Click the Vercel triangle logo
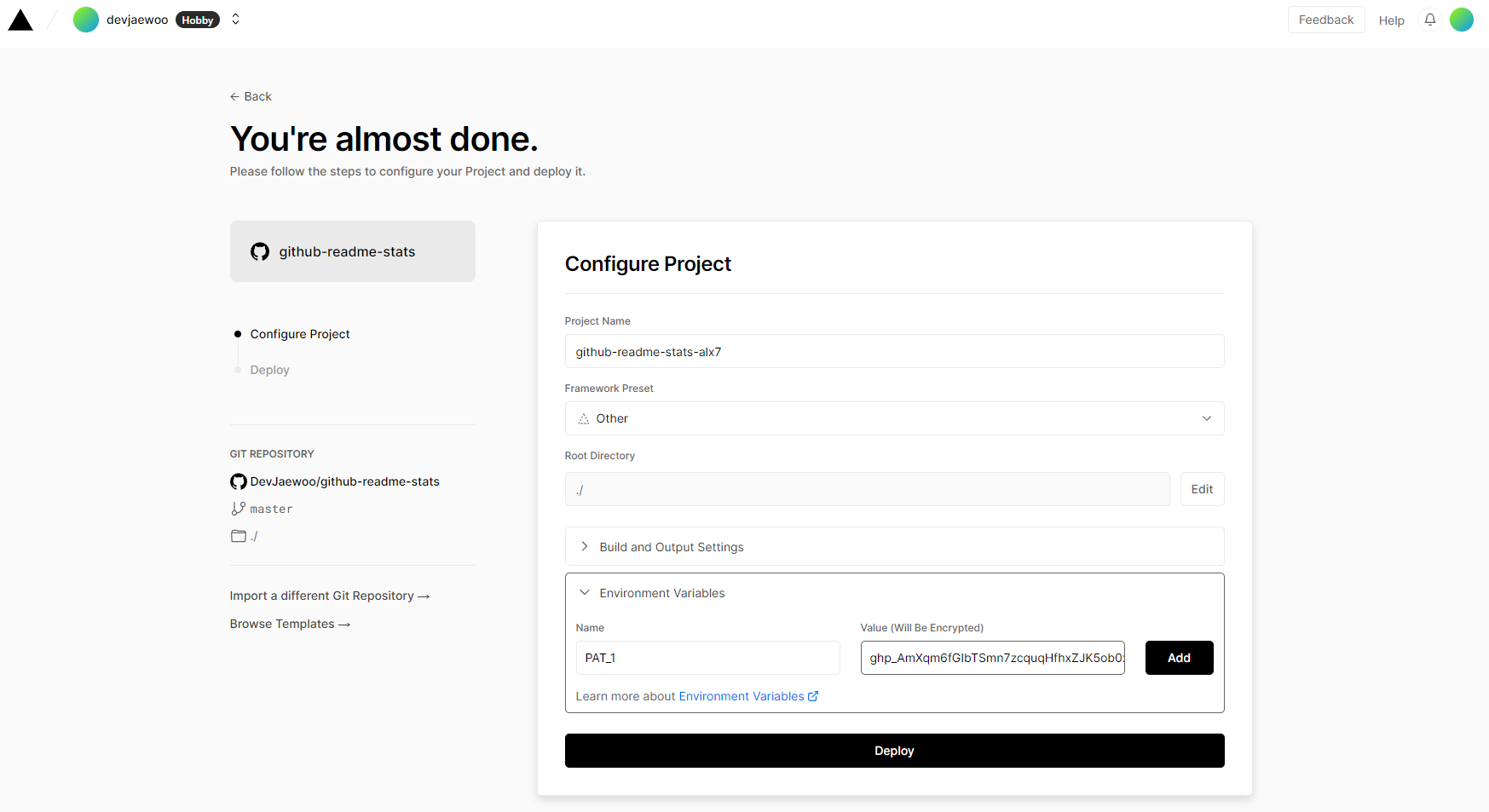 [x=20, y=20]
